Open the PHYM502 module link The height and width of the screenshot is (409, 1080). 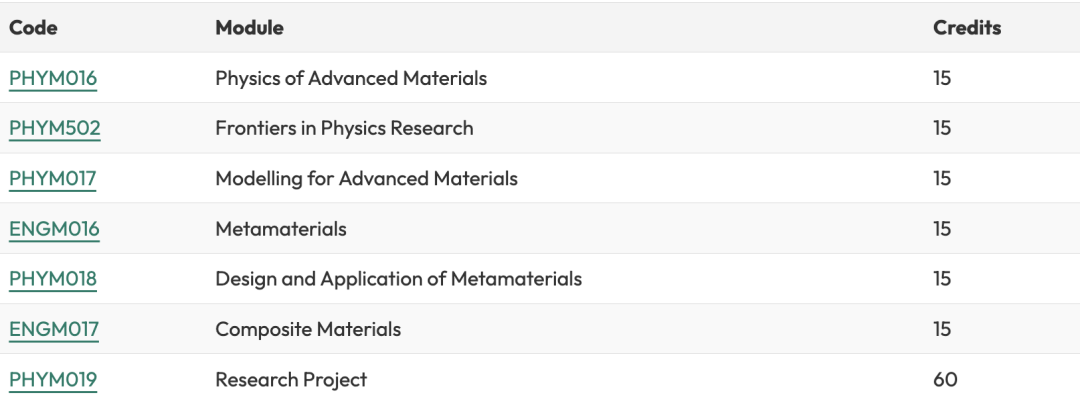[x=55, y=128]
